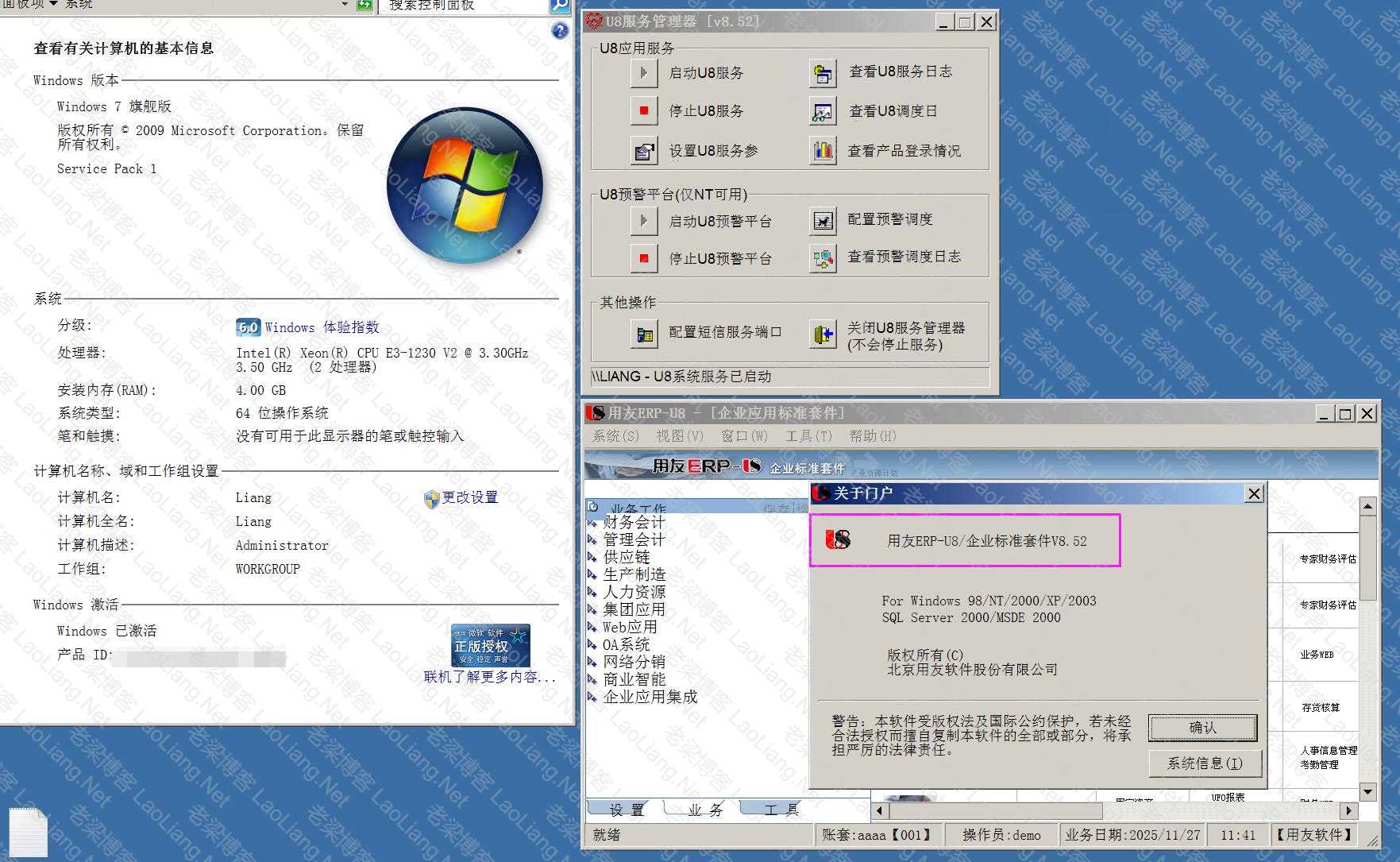Expand the 供应链 tree node

point(592,557)
